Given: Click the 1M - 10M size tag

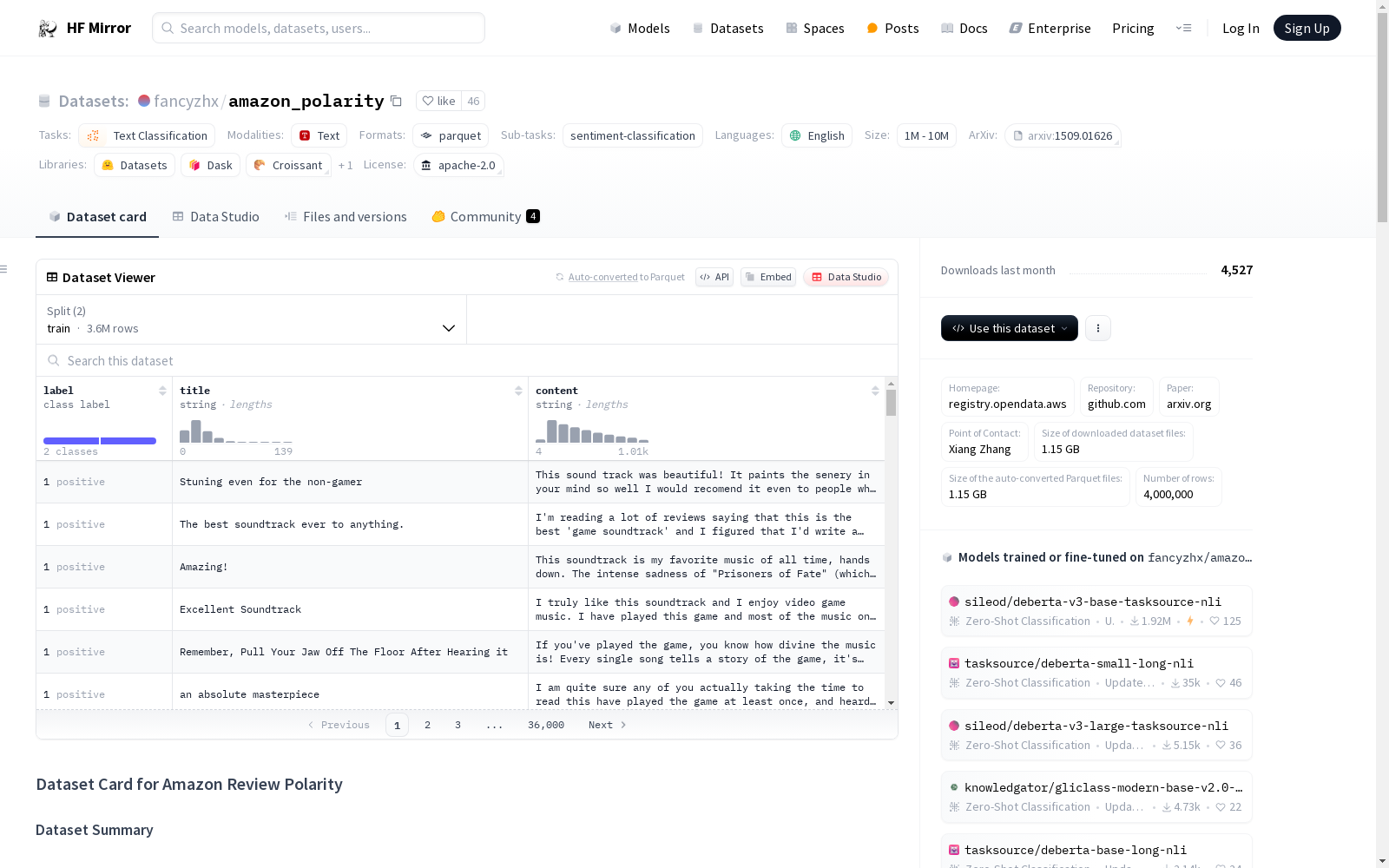Looking at the screenshot, I should [926, 135].
